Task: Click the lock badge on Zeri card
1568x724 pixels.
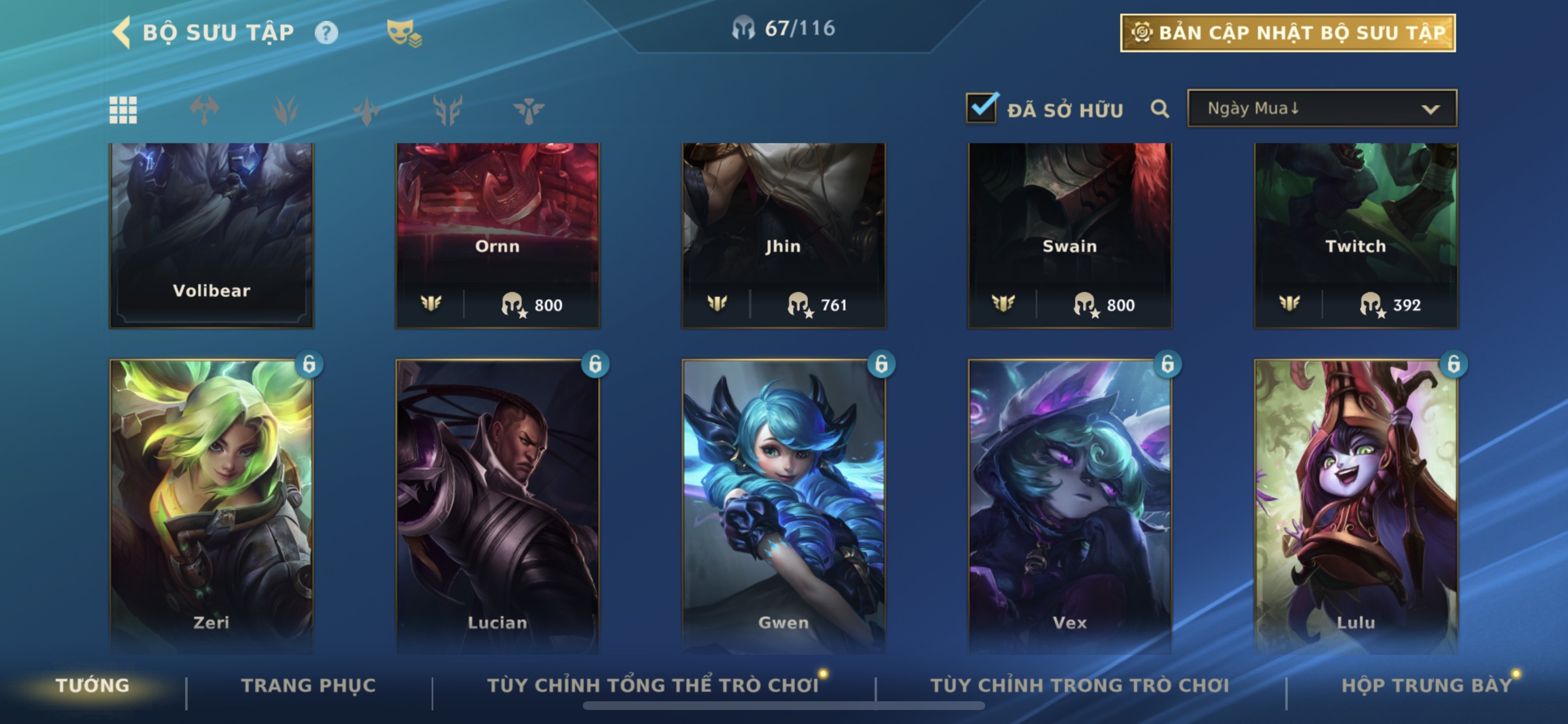Action: click(309, 364)
